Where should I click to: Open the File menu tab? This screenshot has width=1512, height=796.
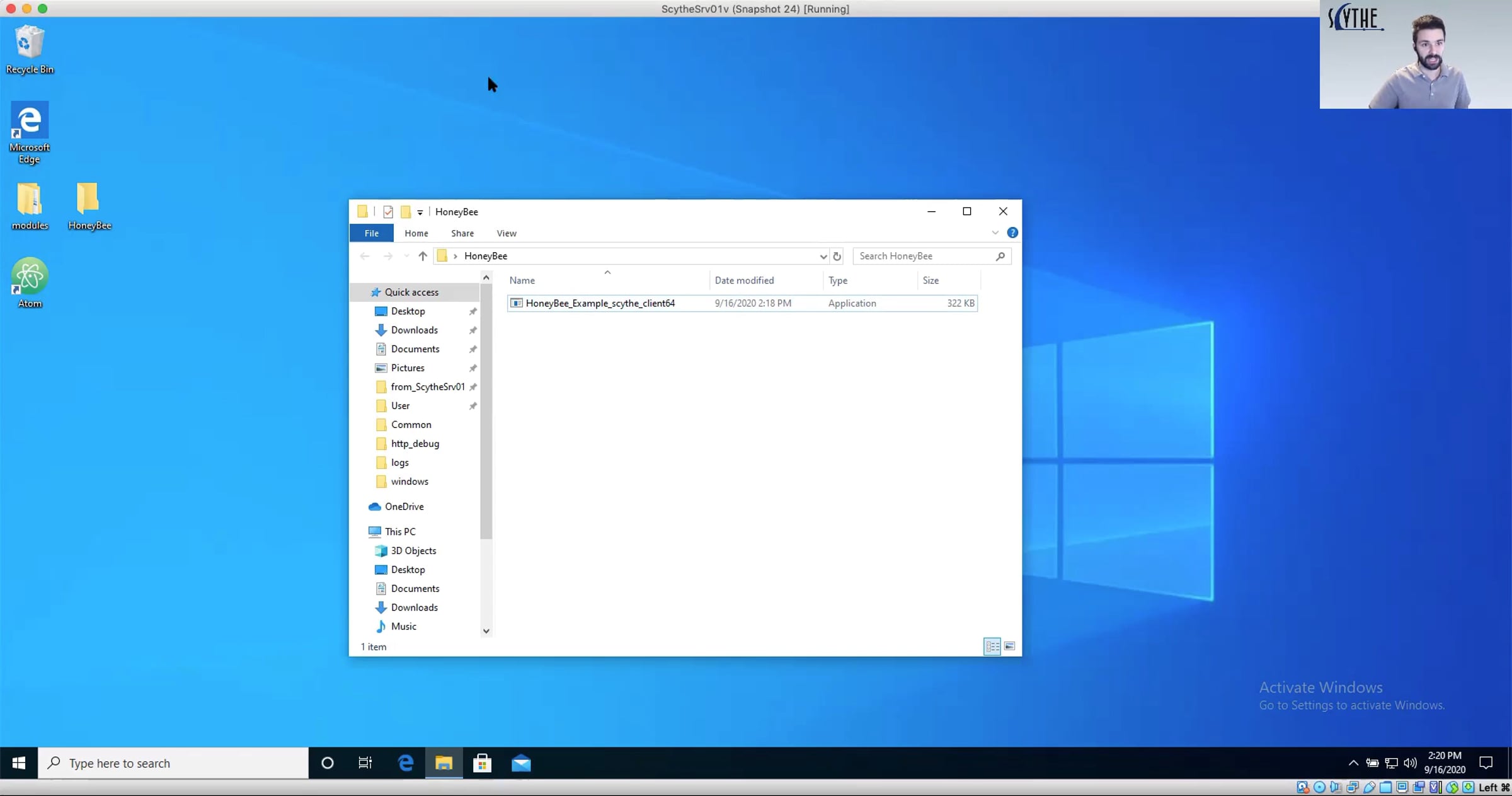pyautogui.click(x=372, y=233)
